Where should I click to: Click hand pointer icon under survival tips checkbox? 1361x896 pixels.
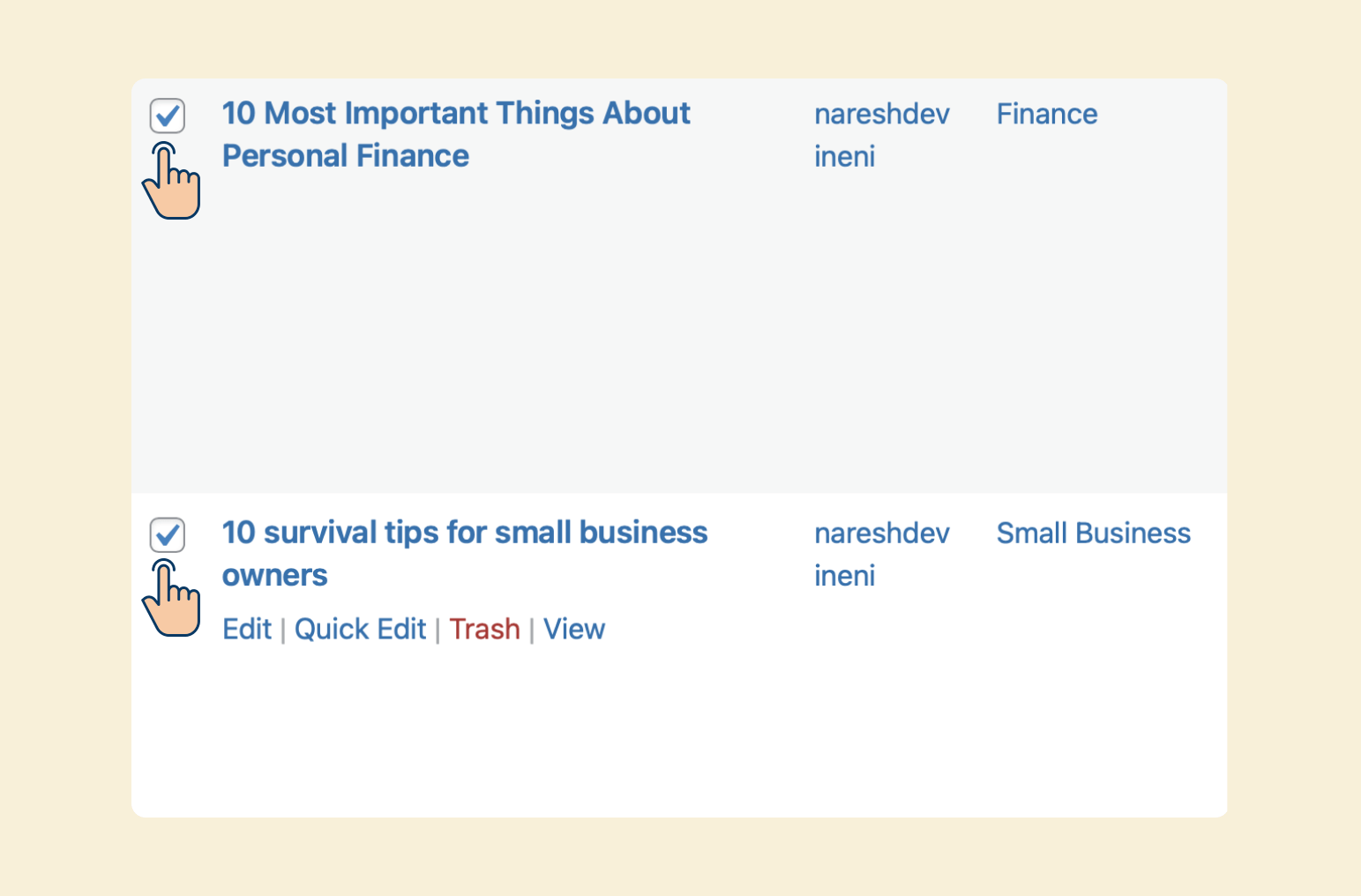(x=171, y=598)
